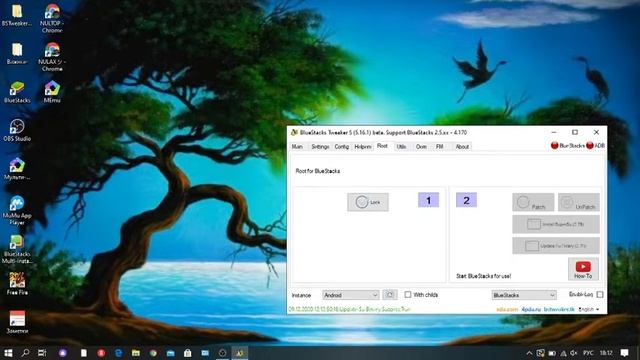Open the FM tab
Viewport: 640px width, 360px height.
coord(440,147)
